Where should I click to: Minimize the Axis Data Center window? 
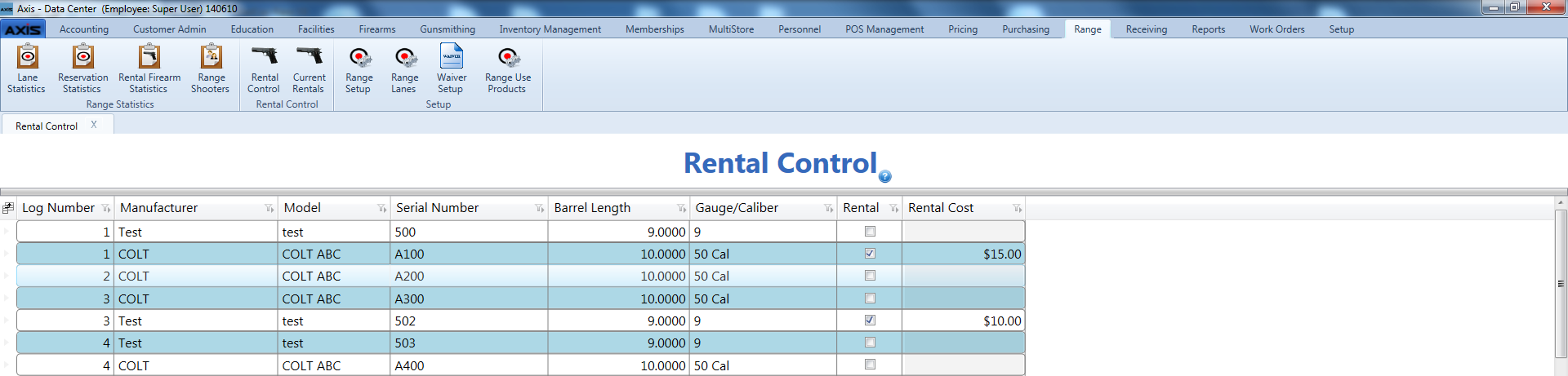click(1493, 7)
